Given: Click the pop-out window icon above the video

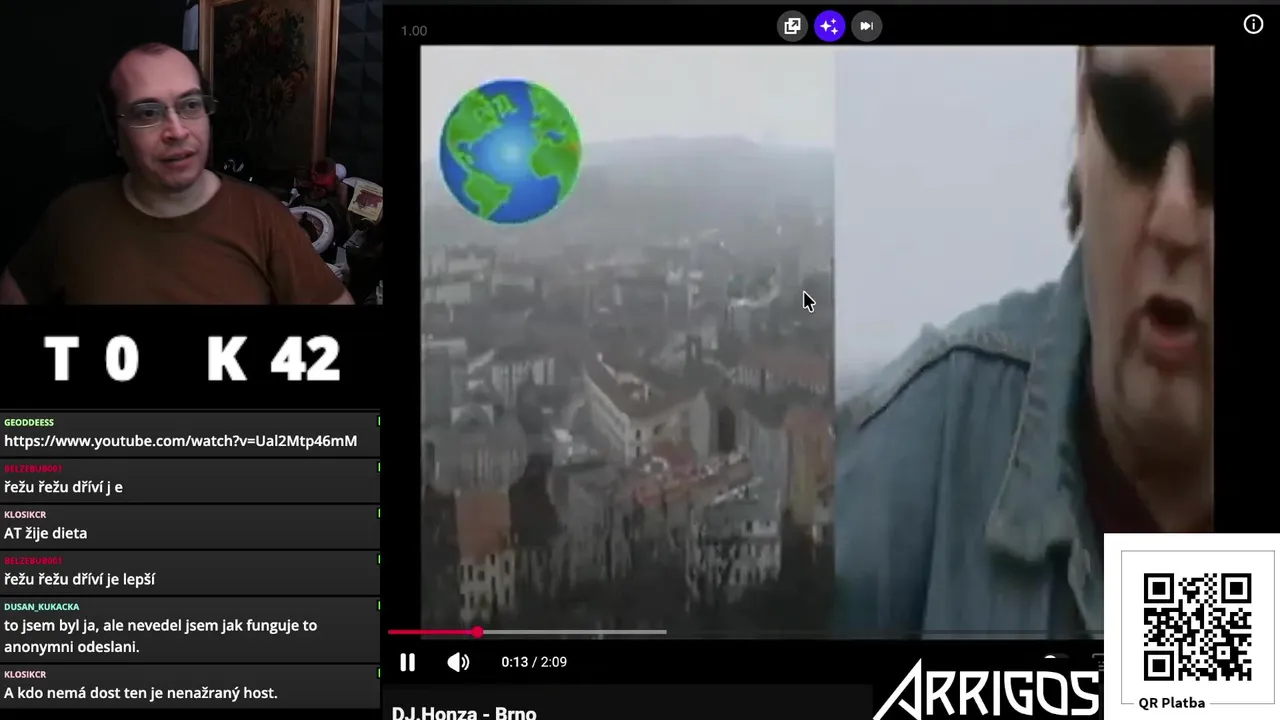Looking at the screenshot, I should tap(792, 26).
